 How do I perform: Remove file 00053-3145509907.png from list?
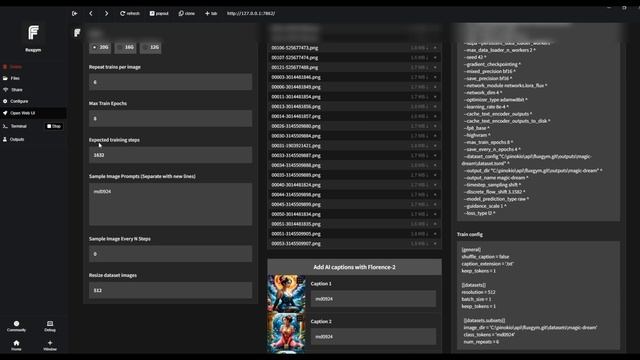click(x=435, y=244)
